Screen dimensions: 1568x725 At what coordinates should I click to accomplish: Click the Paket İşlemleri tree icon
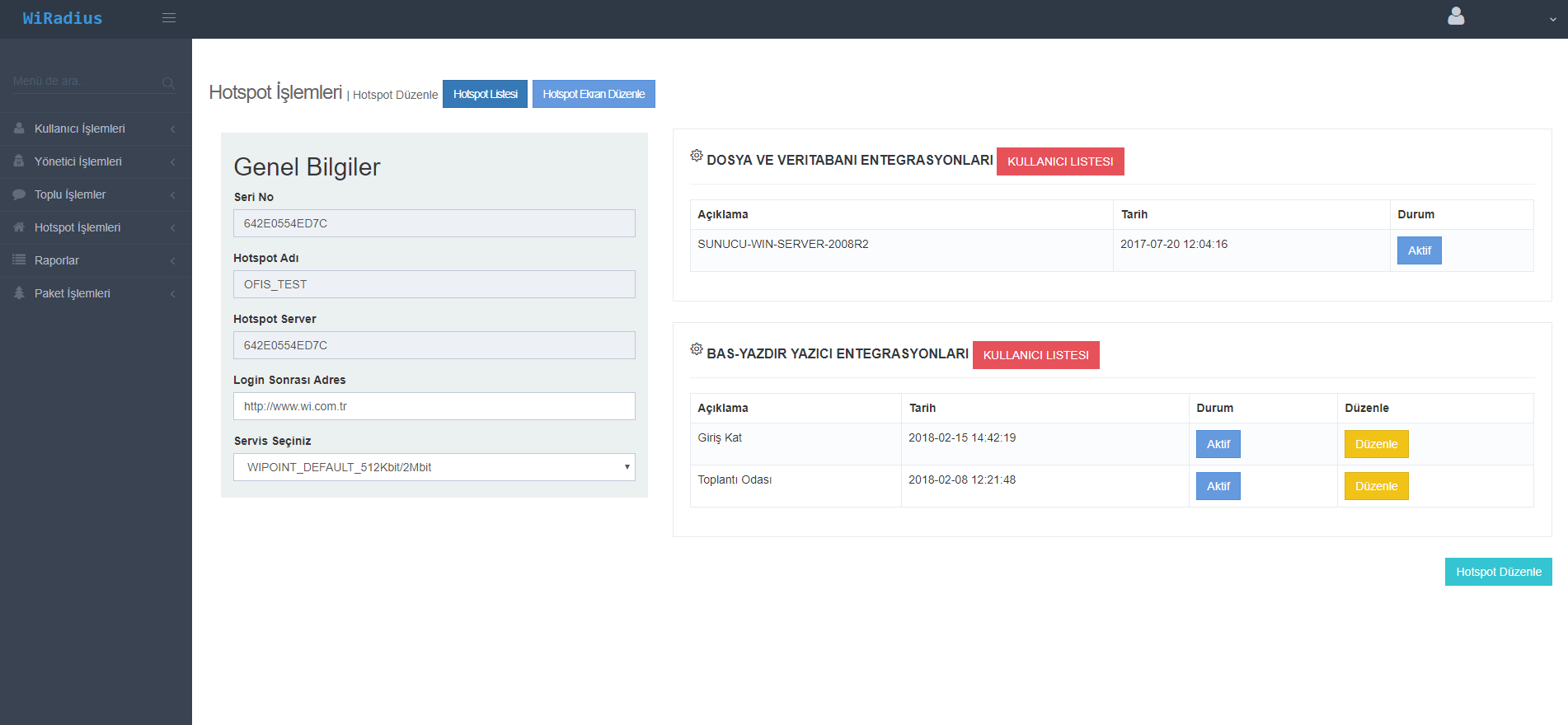click(x=19, y=293)
